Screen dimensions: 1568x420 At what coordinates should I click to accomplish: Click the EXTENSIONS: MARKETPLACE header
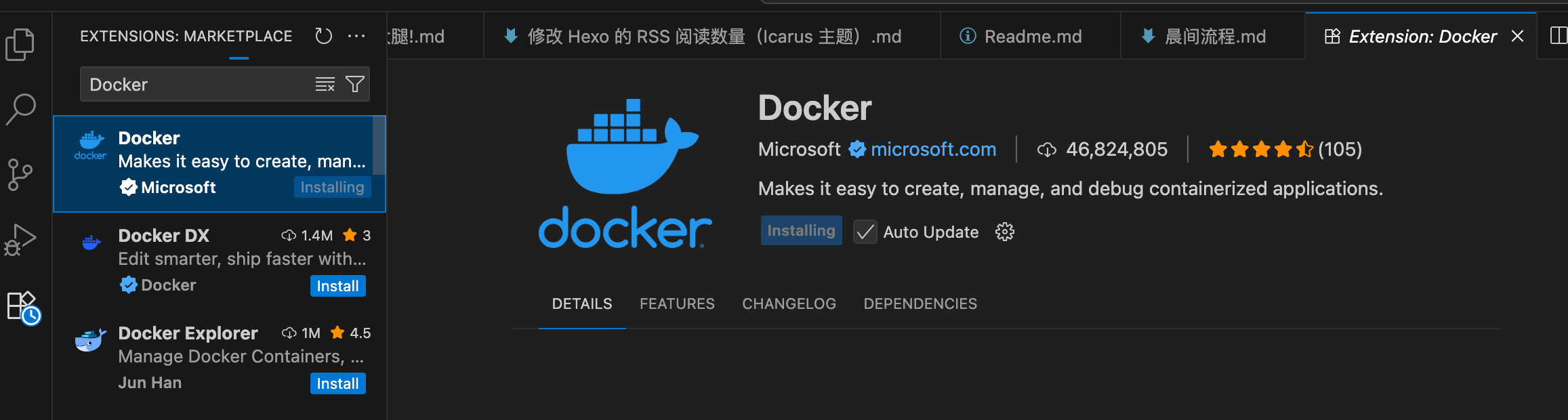[x=186, y=36]
